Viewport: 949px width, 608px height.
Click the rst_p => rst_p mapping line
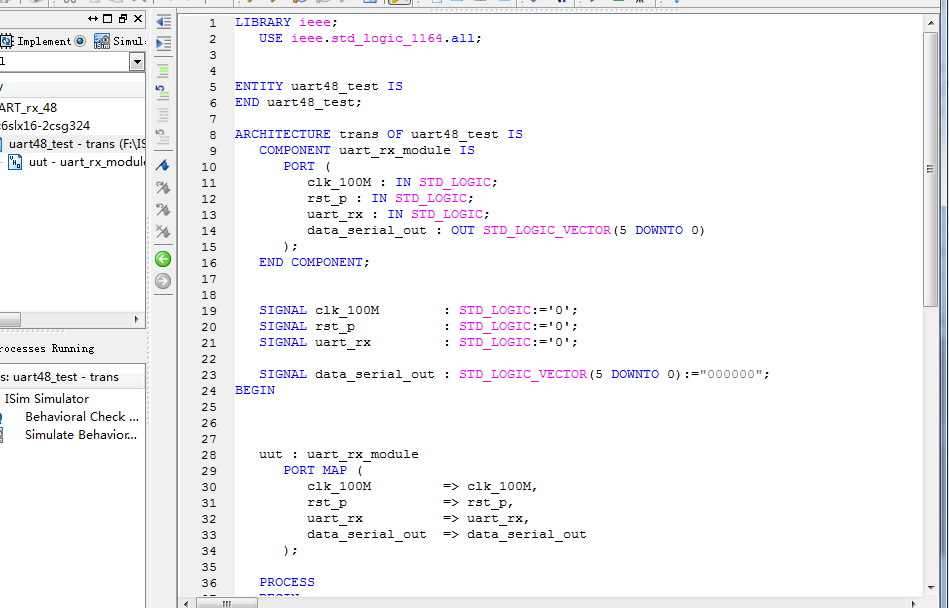click(410, 502)
